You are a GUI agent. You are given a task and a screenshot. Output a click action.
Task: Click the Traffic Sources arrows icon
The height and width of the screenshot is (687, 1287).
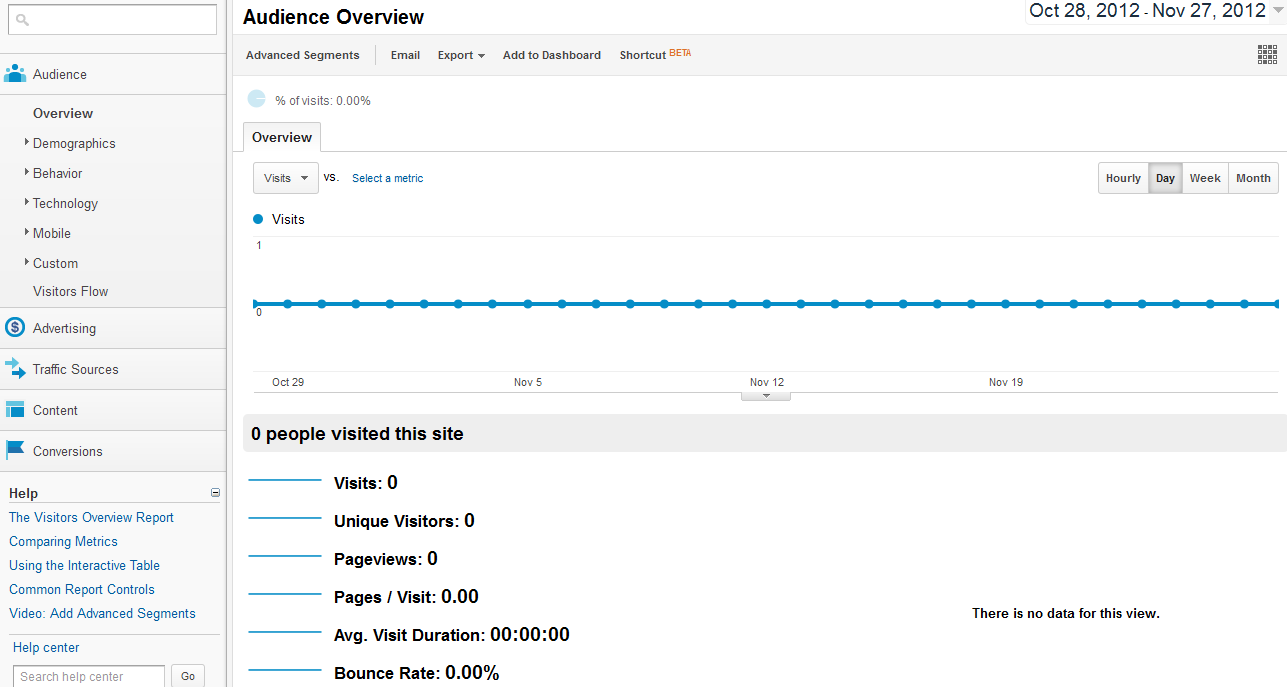click(15, 369)
